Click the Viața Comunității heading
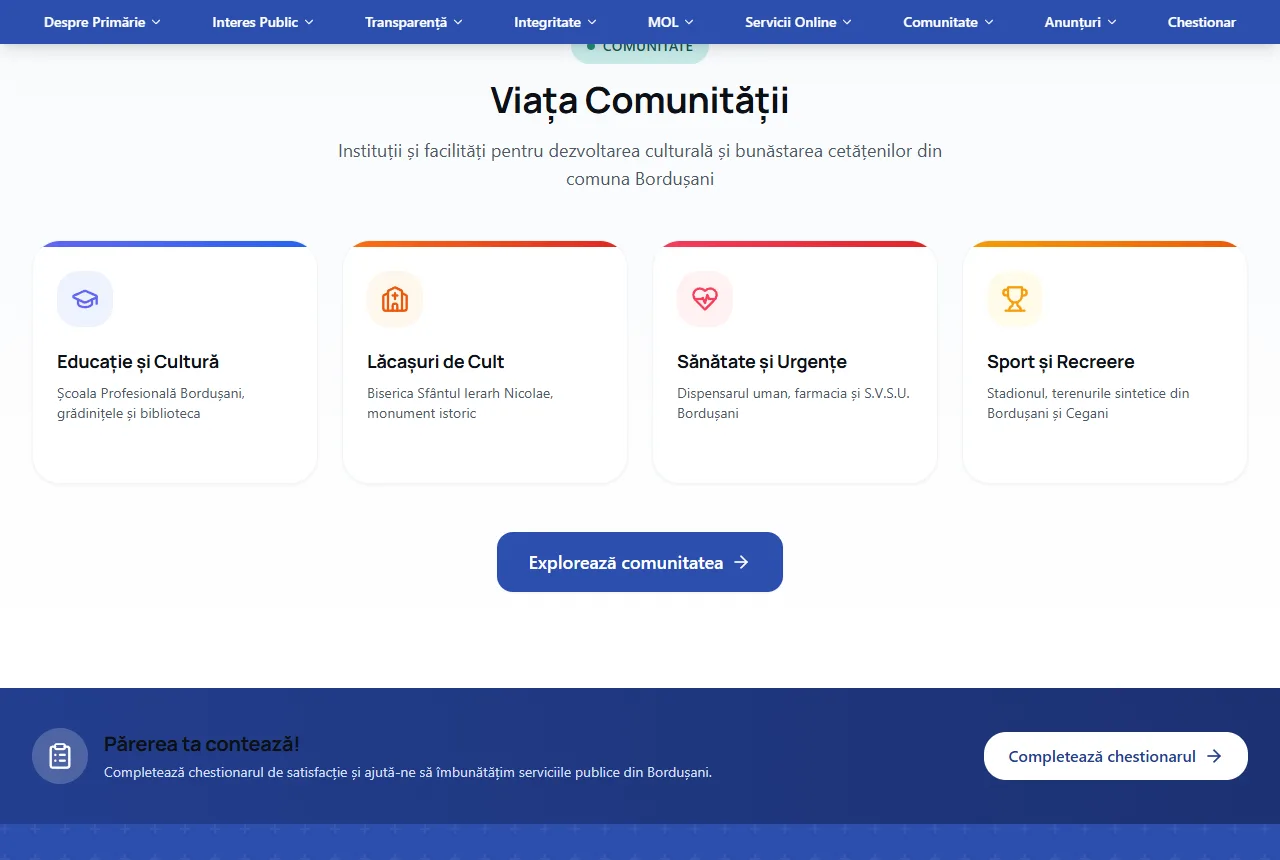The image size is (1280, 860). [x=640, y=101]
